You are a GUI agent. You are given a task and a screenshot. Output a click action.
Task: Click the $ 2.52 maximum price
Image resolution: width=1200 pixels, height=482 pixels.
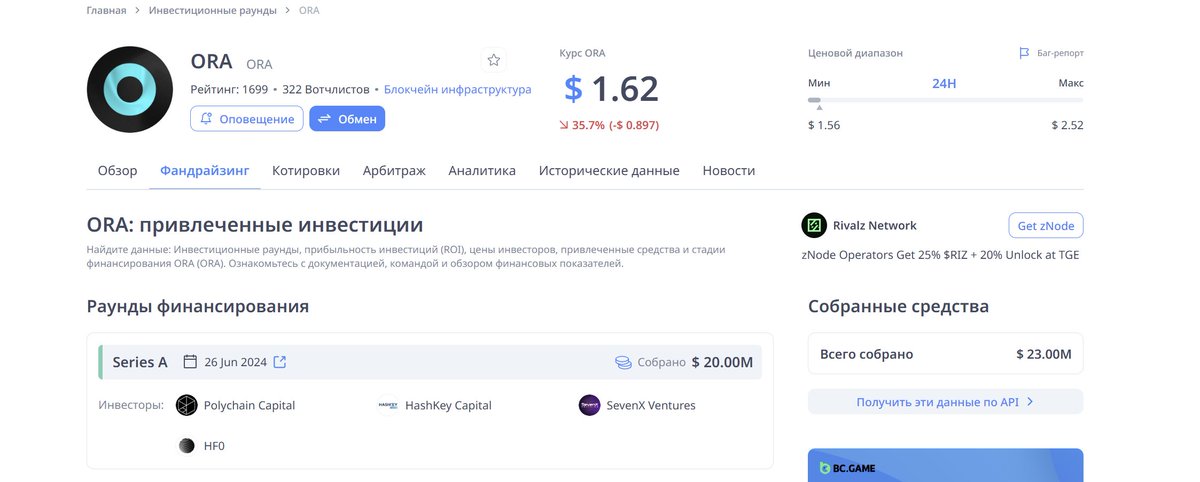[1067, 125]
